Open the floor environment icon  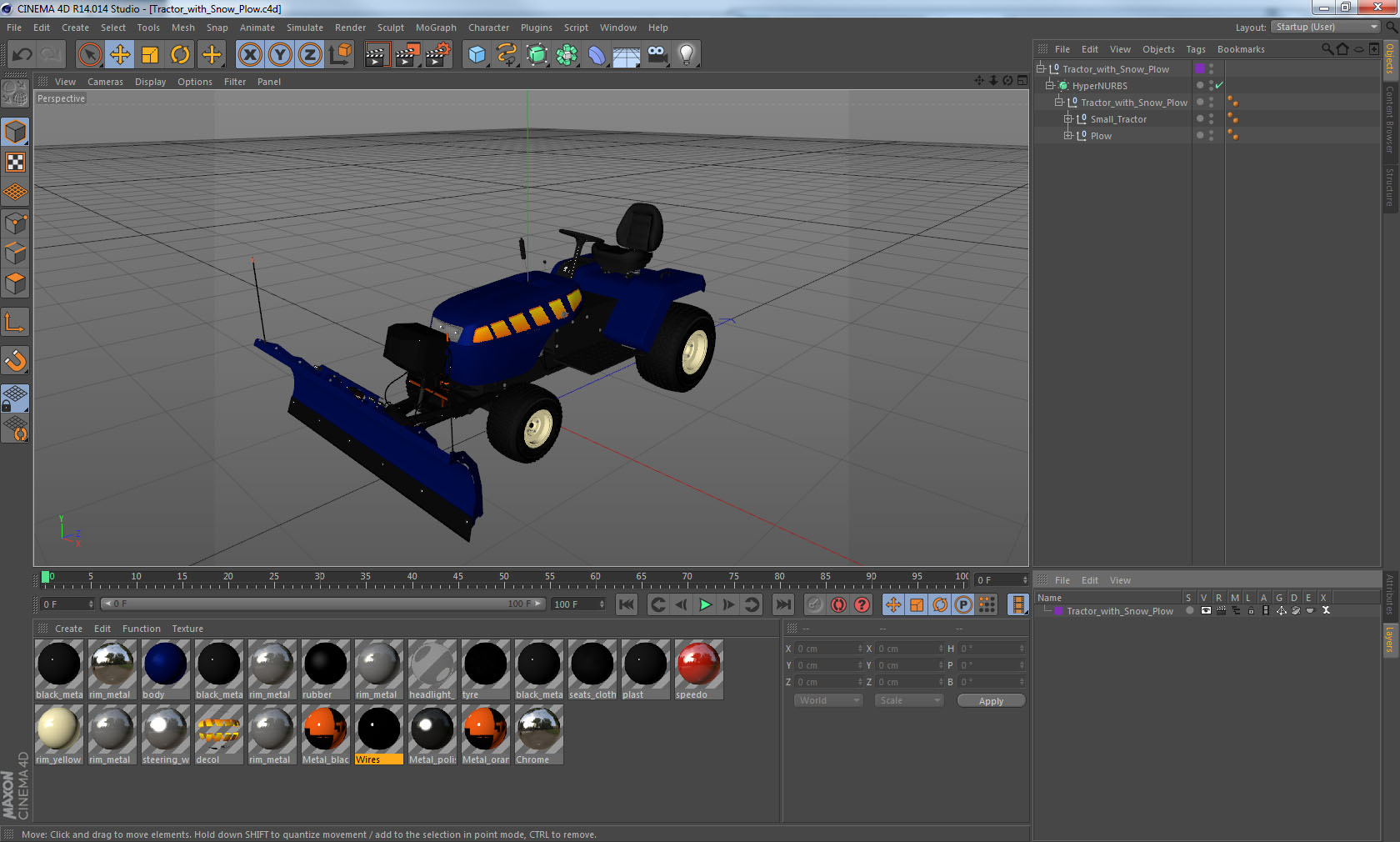click(x=627, y=55)
